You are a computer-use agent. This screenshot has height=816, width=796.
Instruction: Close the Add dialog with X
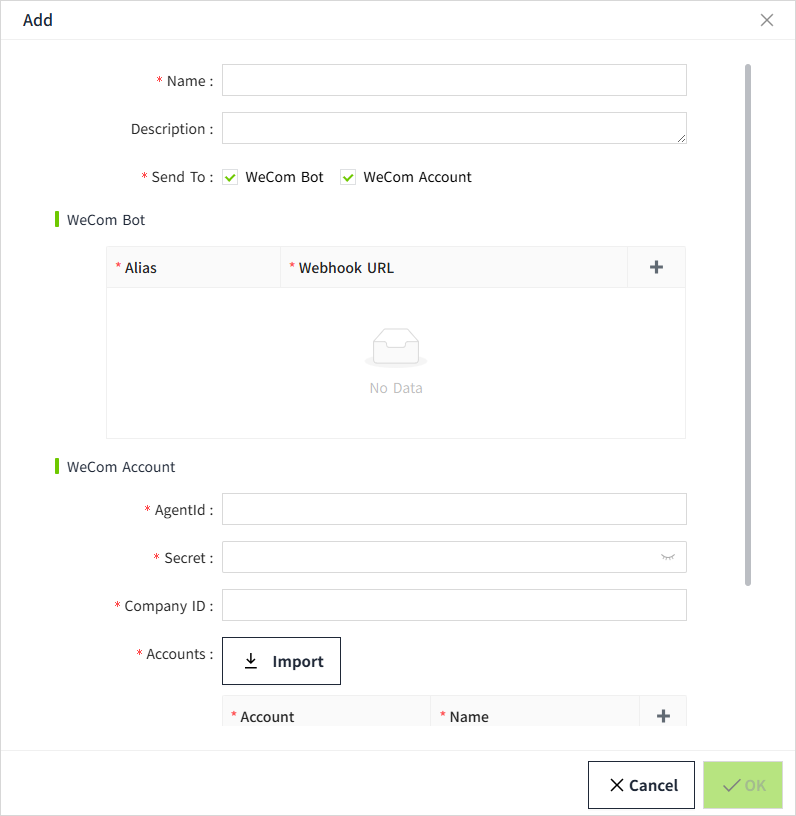767,20
